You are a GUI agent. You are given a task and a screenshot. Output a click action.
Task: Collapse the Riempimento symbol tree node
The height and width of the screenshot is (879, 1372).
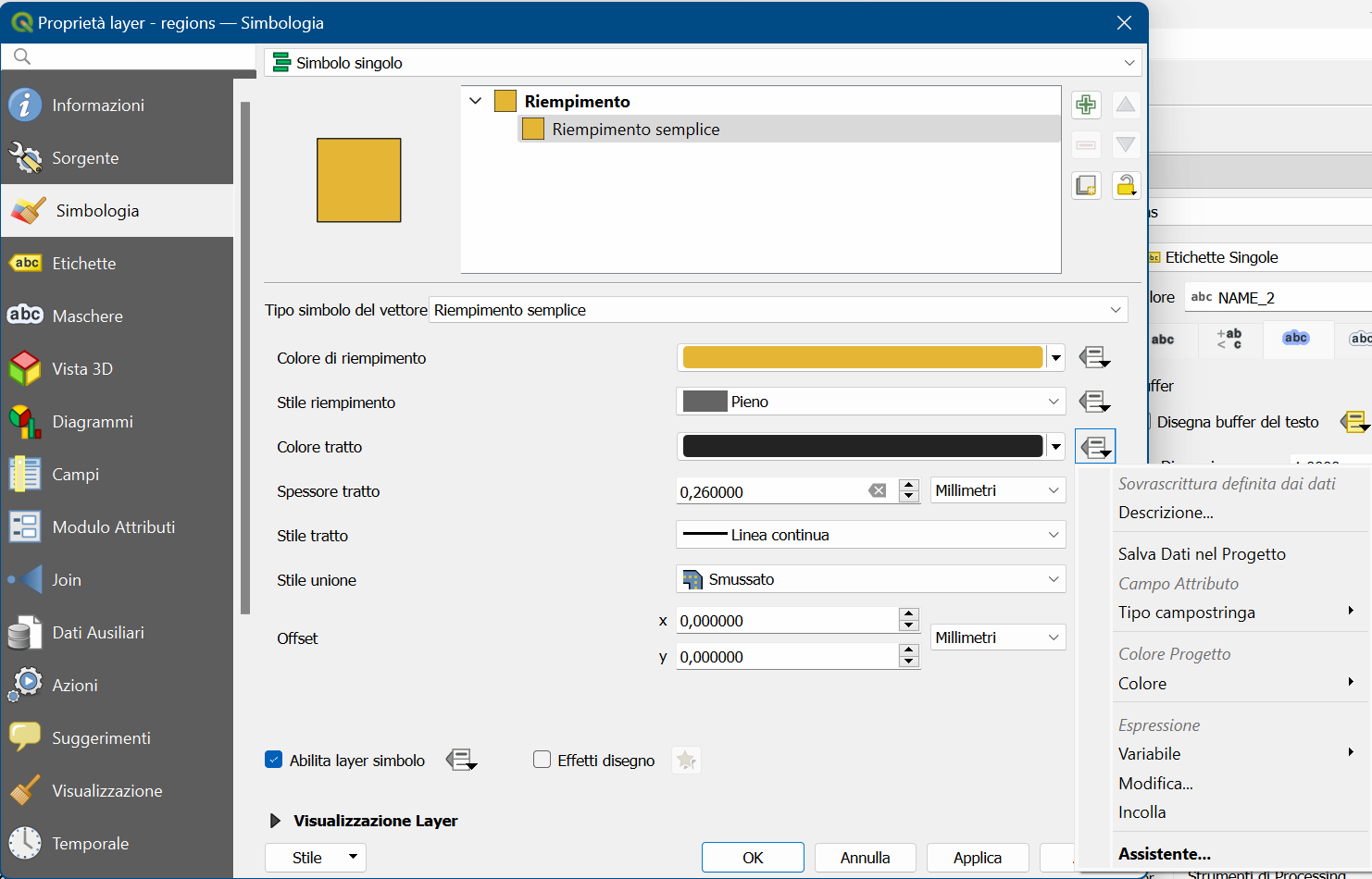475,101
